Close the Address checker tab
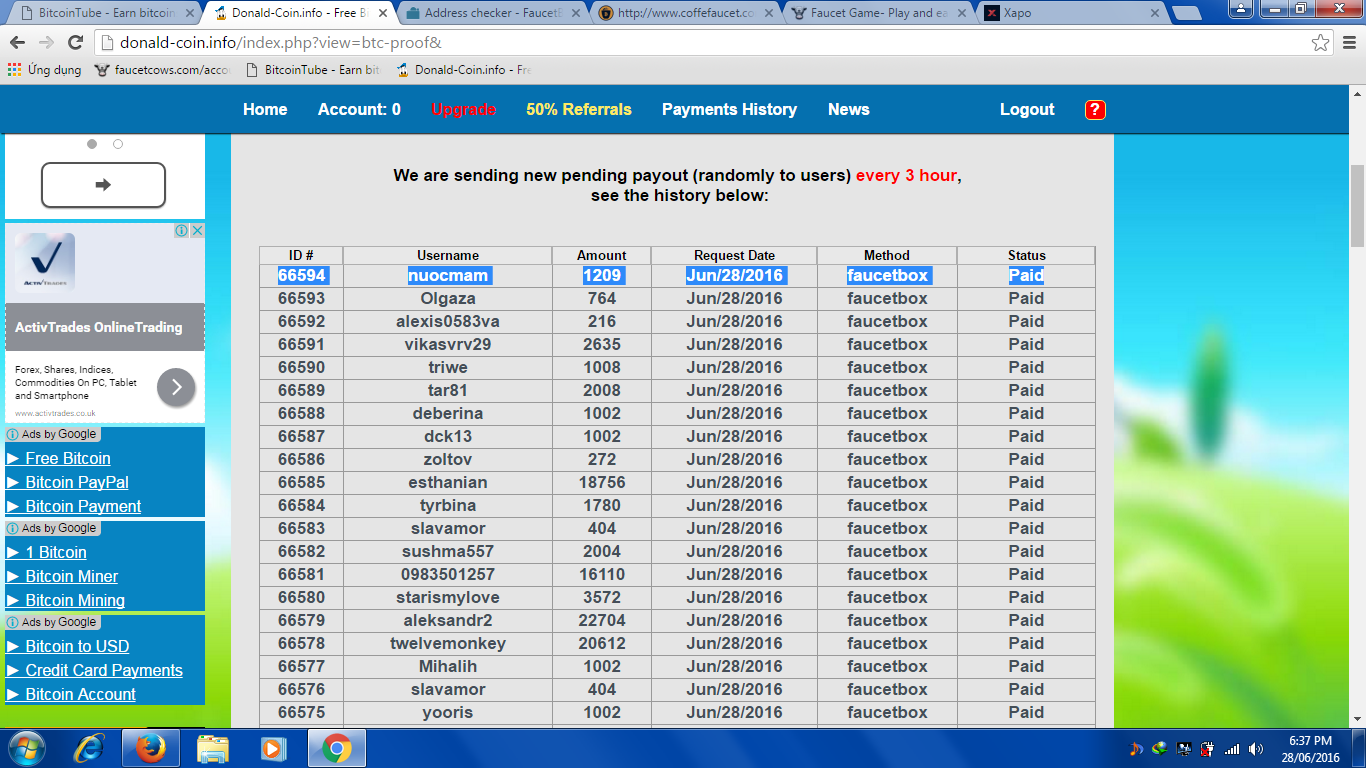 [x=576, y=14]
